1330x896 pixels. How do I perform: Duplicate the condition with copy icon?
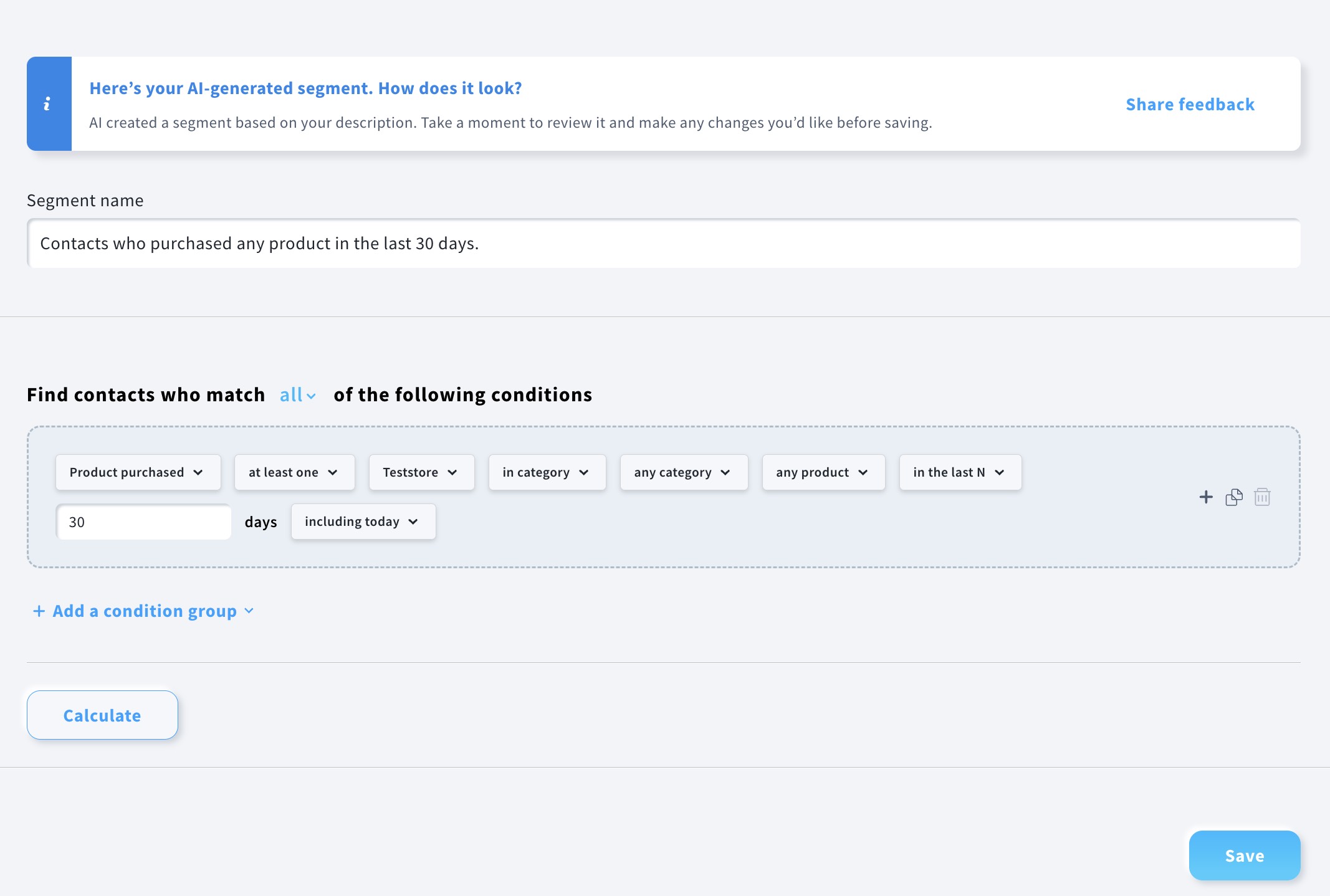coord(1234,497)
